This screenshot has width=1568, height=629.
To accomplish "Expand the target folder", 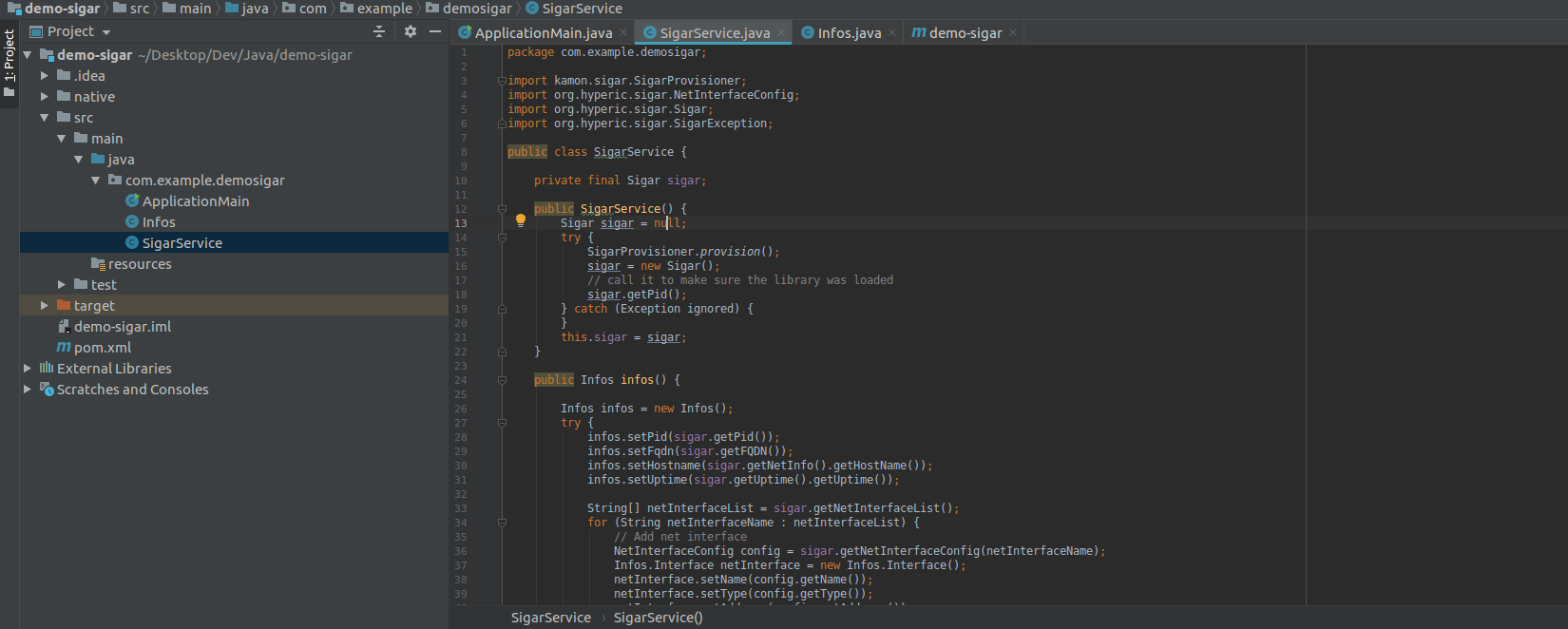I will pos(45,306).
